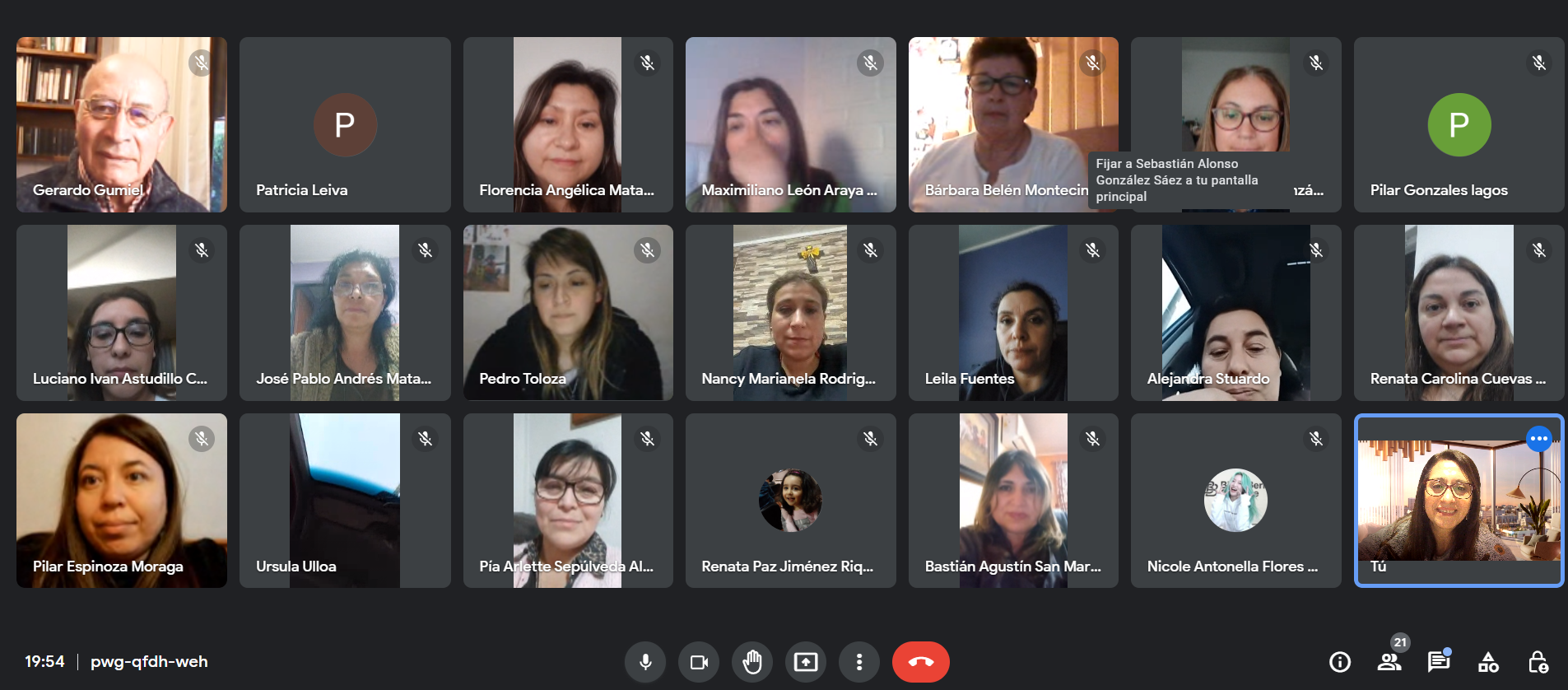Raise hand using the hand icon

click(752, 662)
